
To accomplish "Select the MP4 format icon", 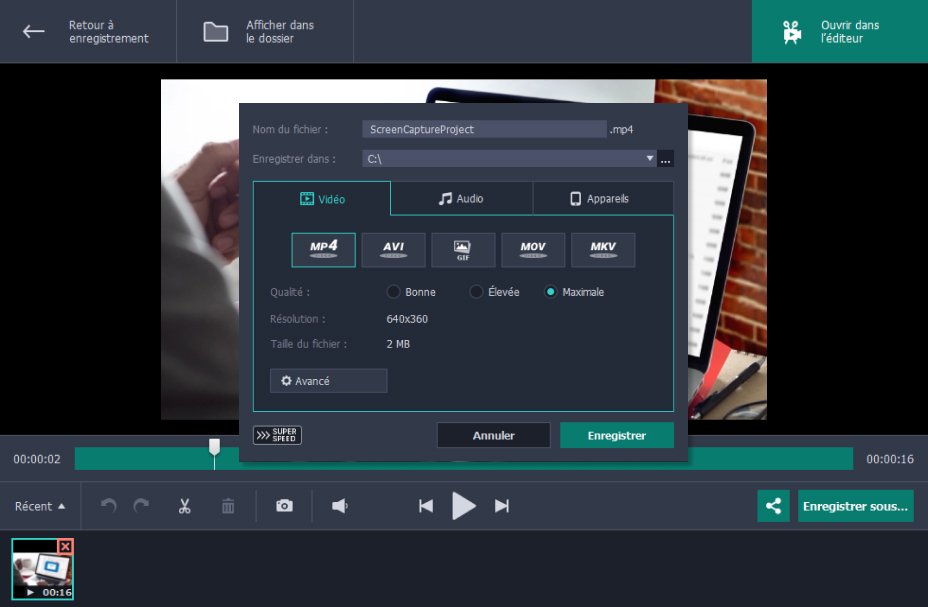I will (x=324, y=250).
